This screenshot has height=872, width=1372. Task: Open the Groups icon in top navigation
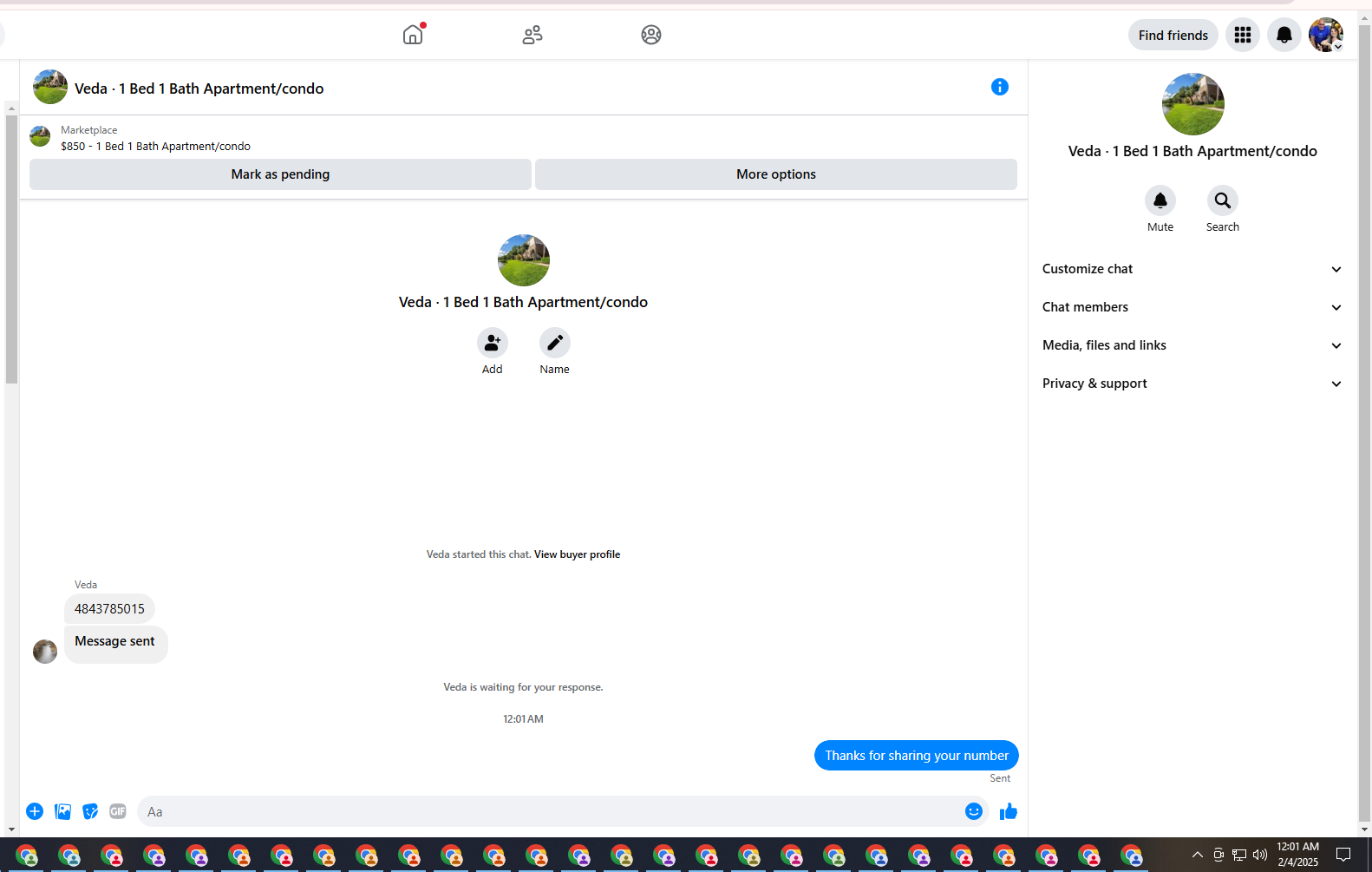[x=651, y=35]
